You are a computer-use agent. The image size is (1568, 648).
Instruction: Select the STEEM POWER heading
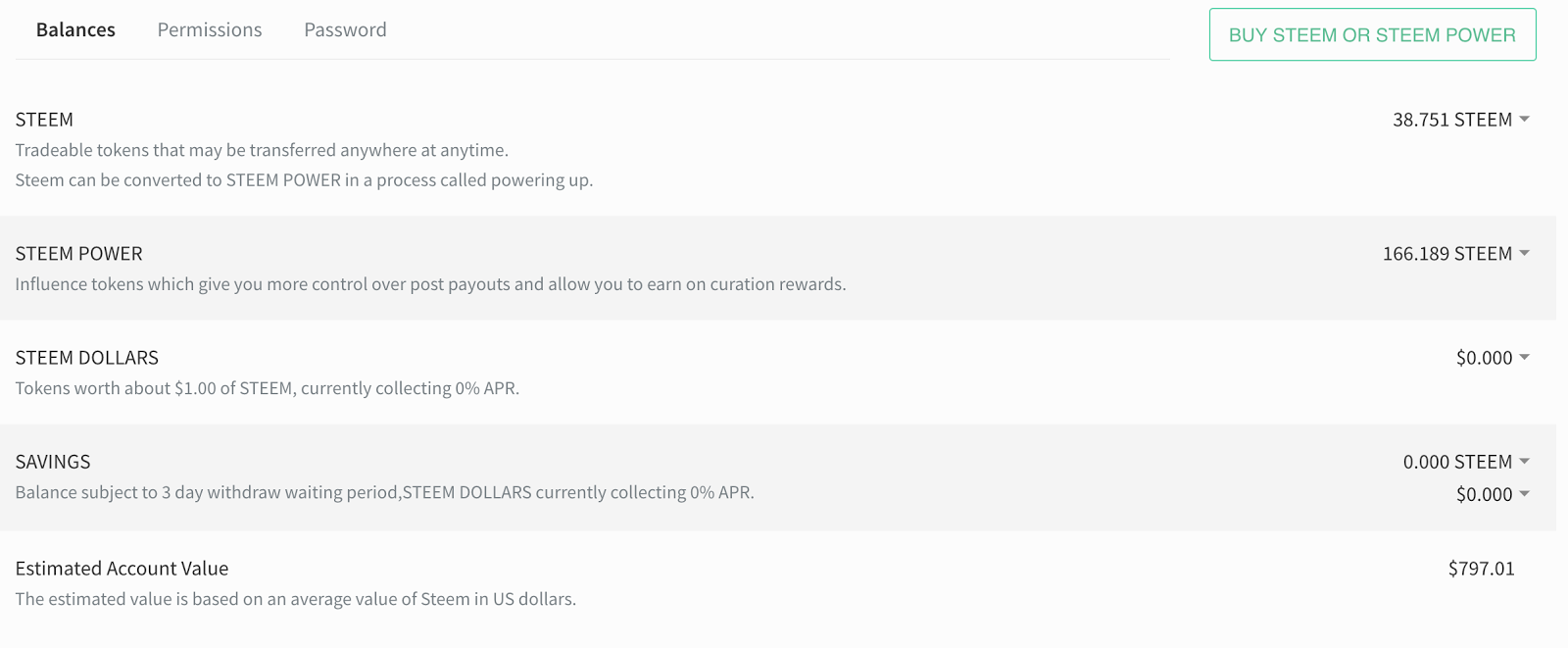[x=78, y=254]
